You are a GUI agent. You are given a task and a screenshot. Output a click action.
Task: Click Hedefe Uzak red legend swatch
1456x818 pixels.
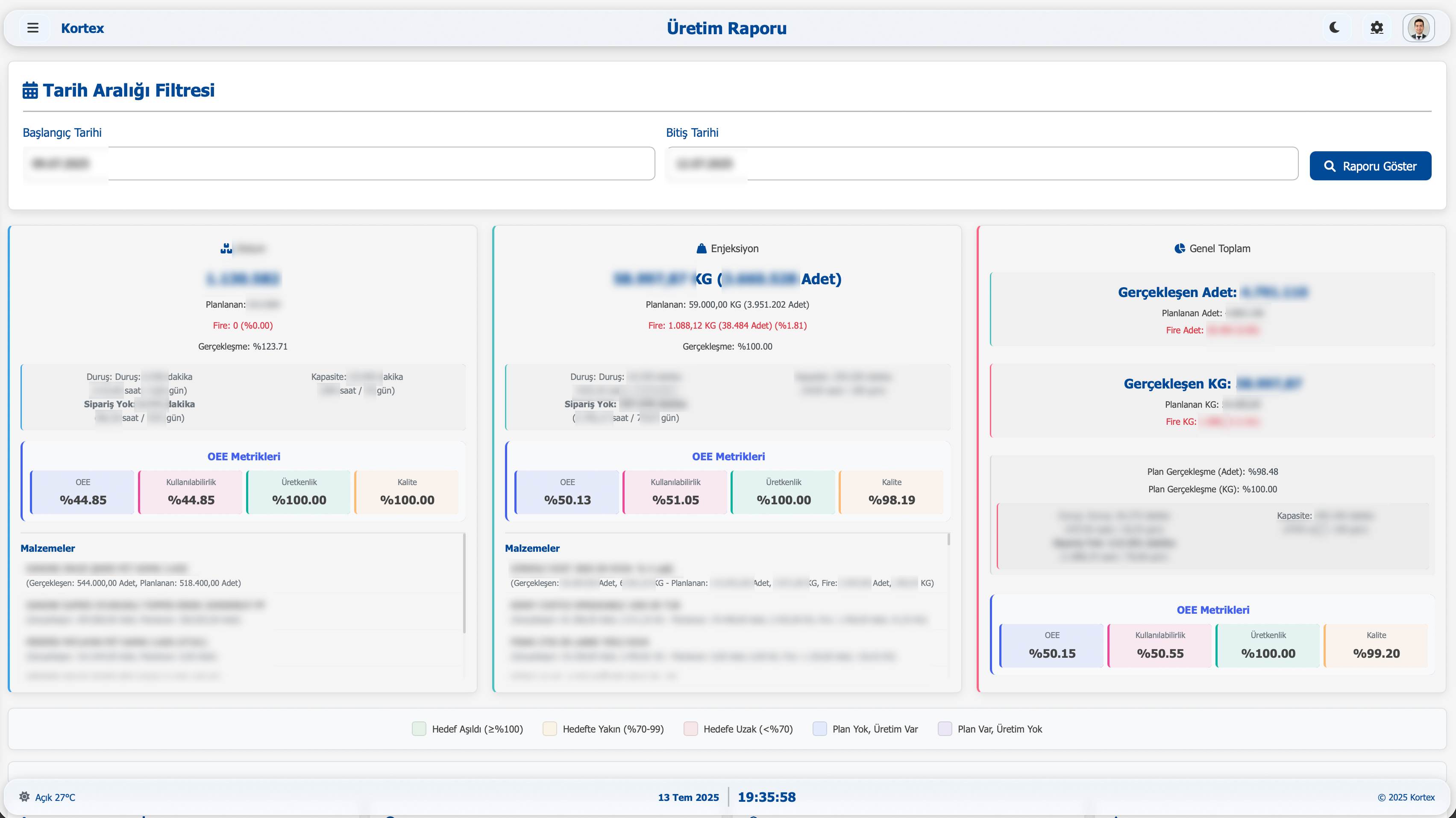tap(690, 729)
